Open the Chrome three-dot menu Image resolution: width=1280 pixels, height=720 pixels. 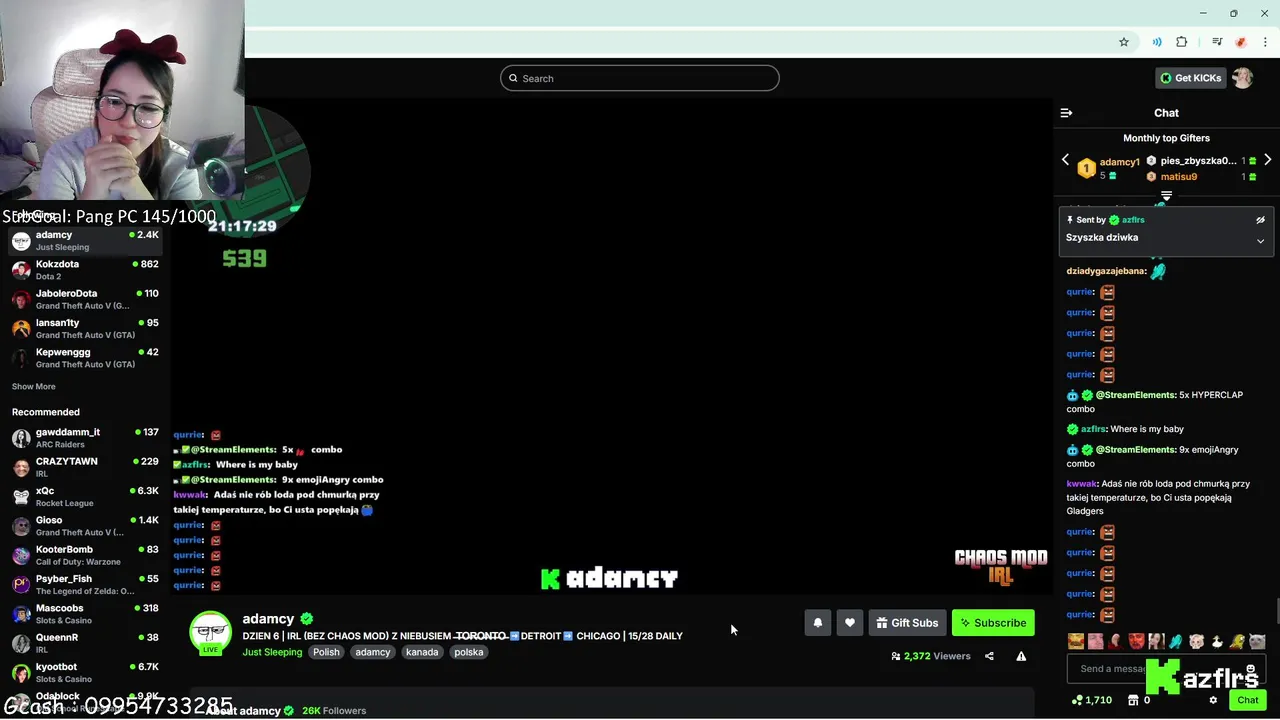coord(1265,42)
